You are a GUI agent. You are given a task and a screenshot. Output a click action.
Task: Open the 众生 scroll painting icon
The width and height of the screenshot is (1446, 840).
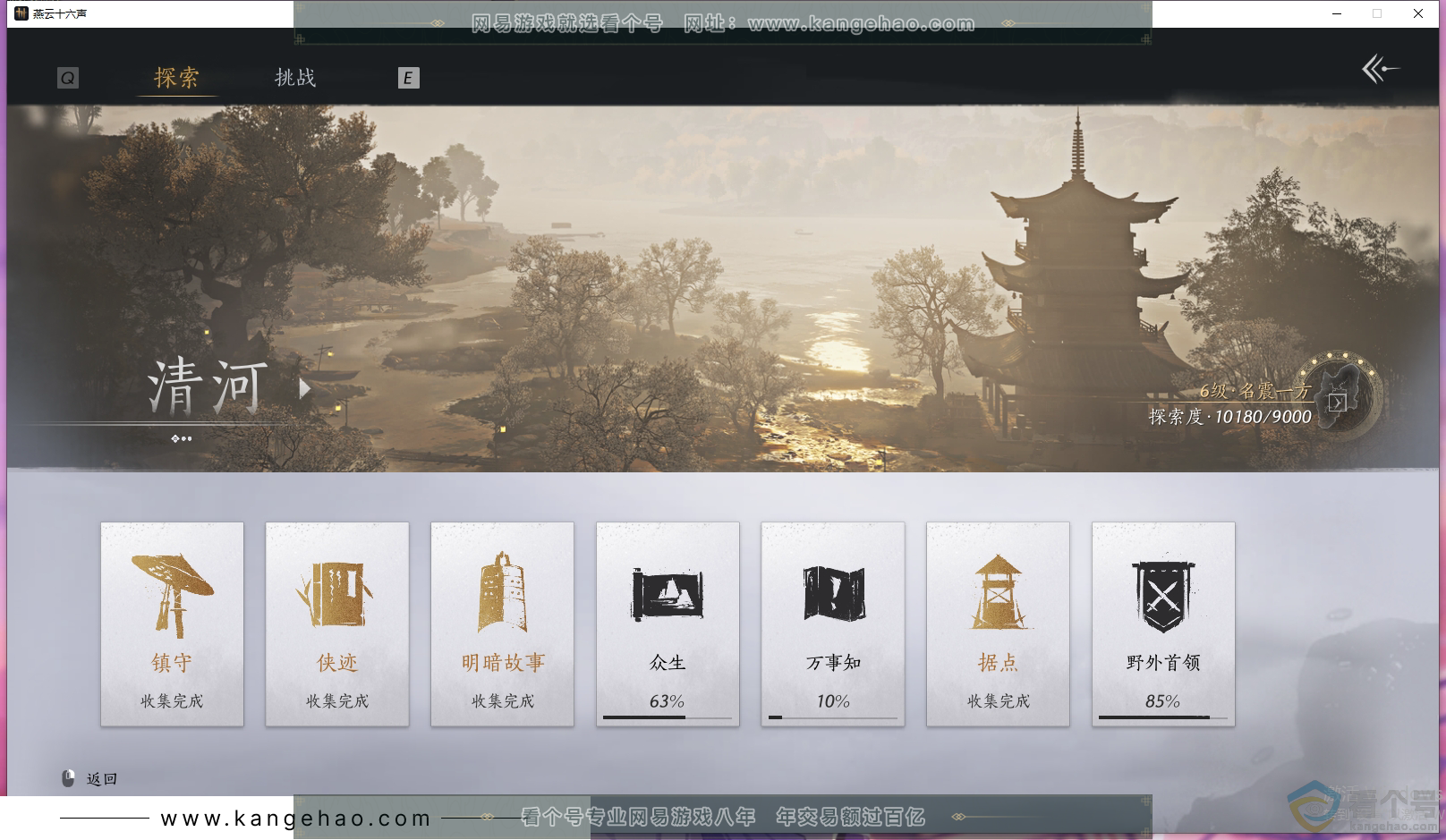point(668,593)
